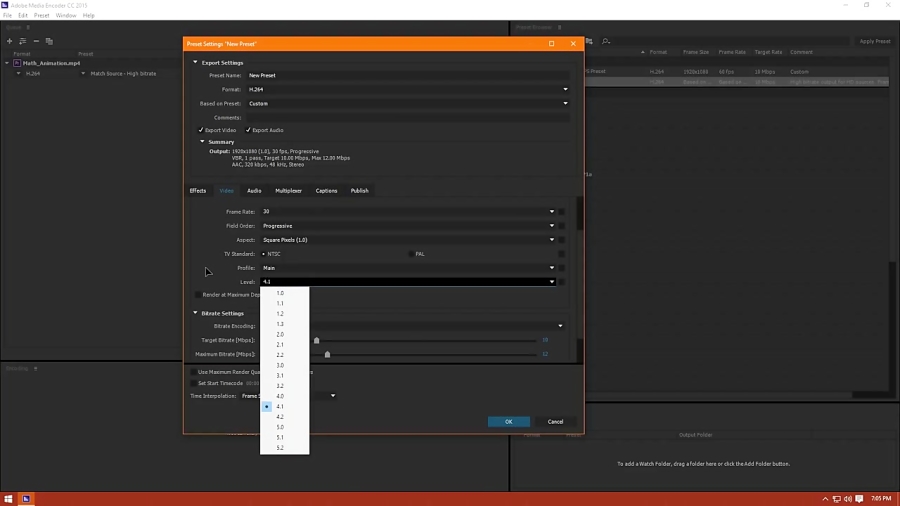This screenshot has height=506, width=900.
Task: Open the Profile Main dropdown
Action: (x=408, y=268)
